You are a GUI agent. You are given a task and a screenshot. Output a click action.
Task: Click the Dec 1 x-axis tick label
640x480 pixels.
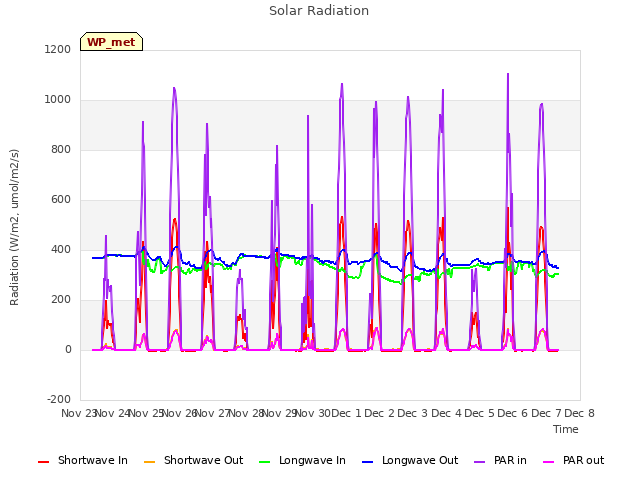(347, 413)
